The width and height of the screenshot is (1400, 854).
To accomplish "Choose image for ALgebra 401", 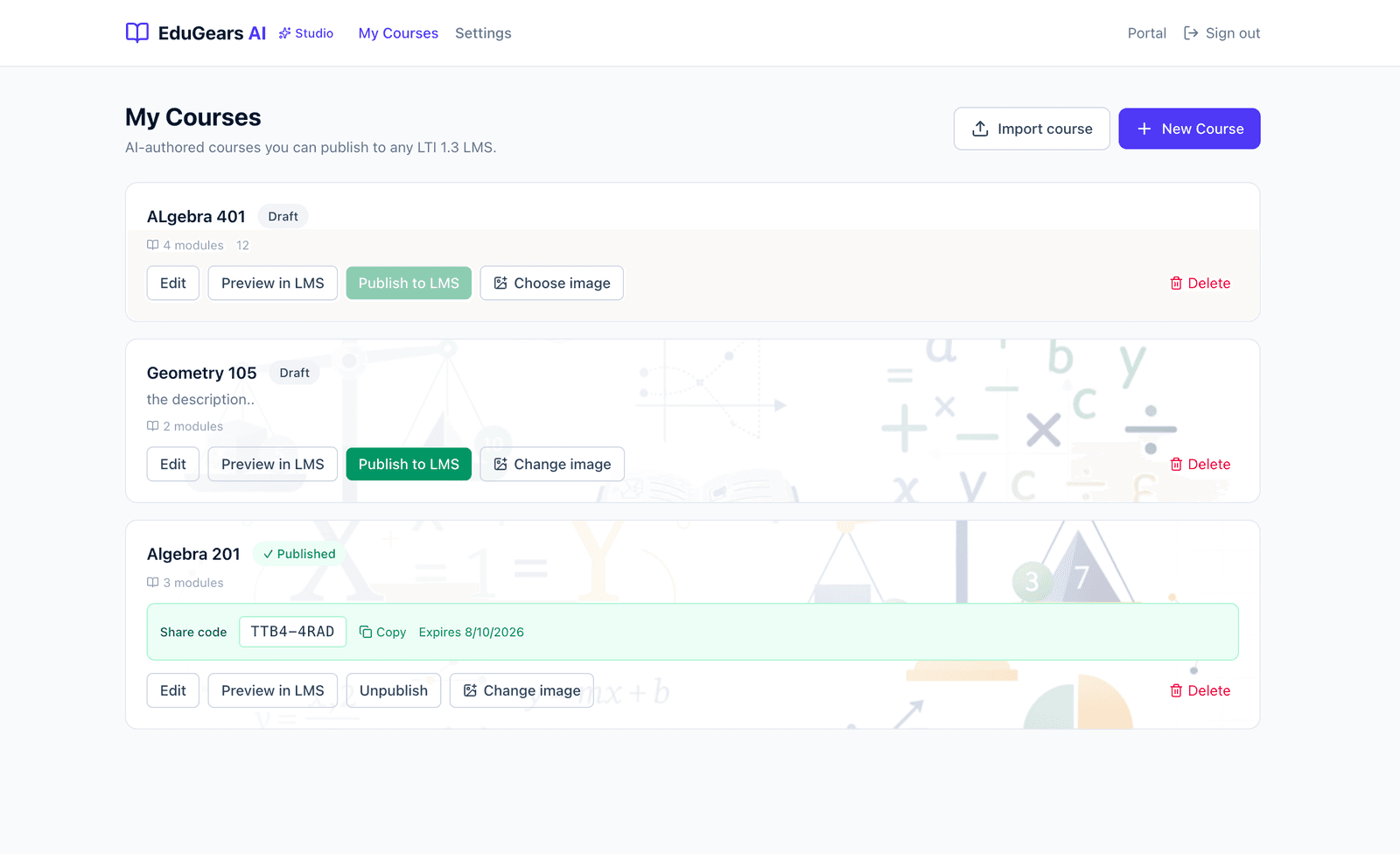I will click(552, 283).
